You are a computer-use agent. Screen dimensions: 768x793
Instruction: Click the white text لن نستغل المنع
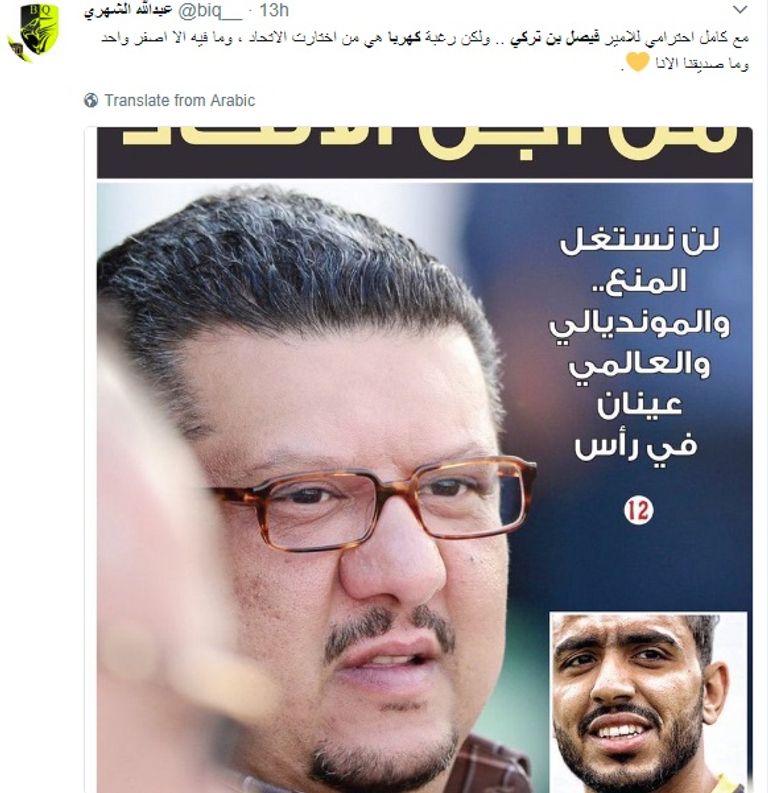[x=640, y=261]
